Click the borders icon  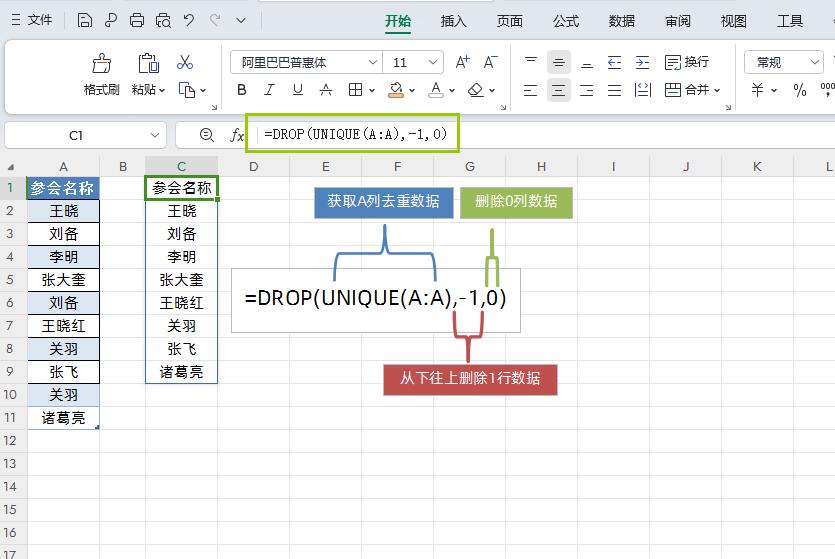click(x=355, y=90)
